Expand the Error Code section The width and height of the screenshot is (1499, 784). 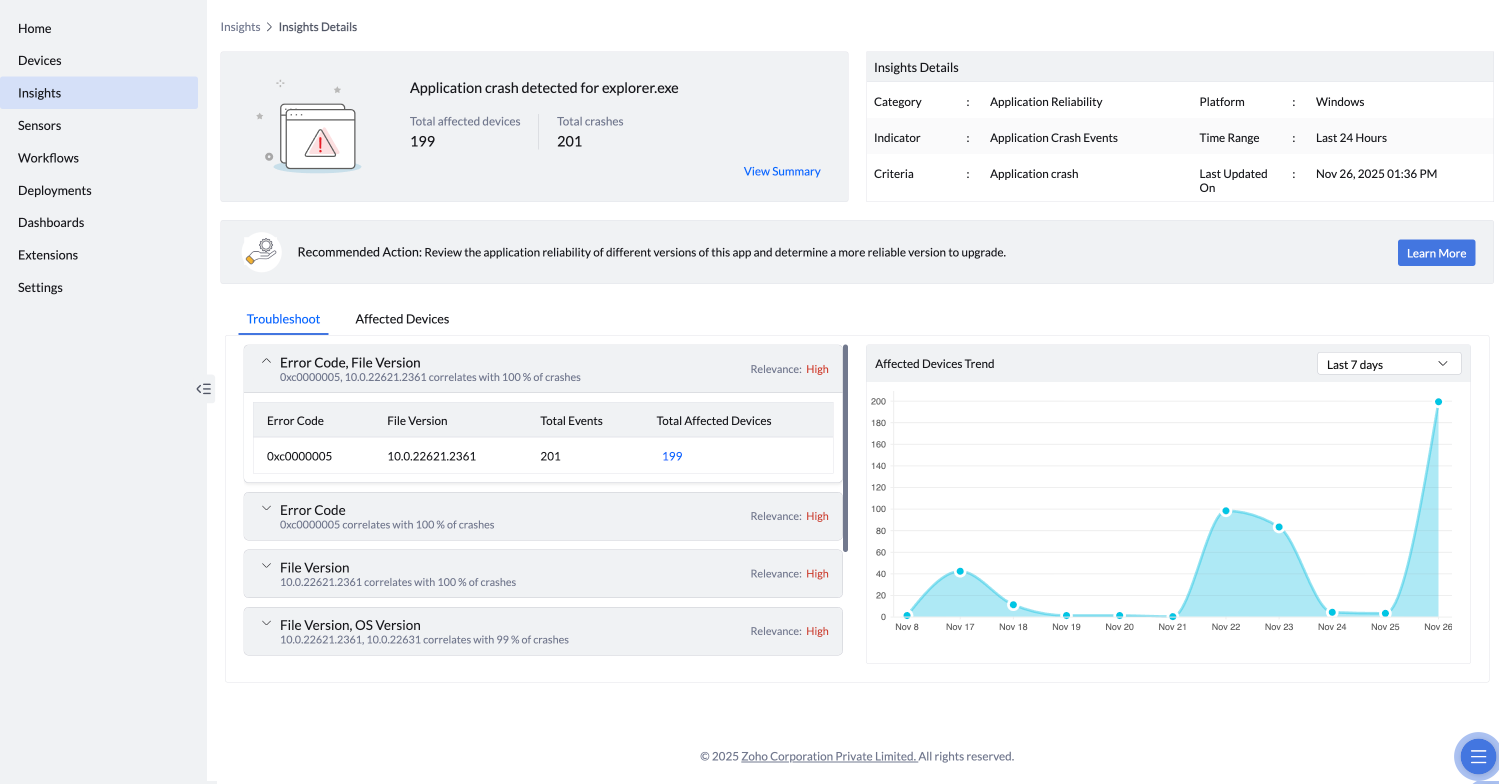(266, 509)
